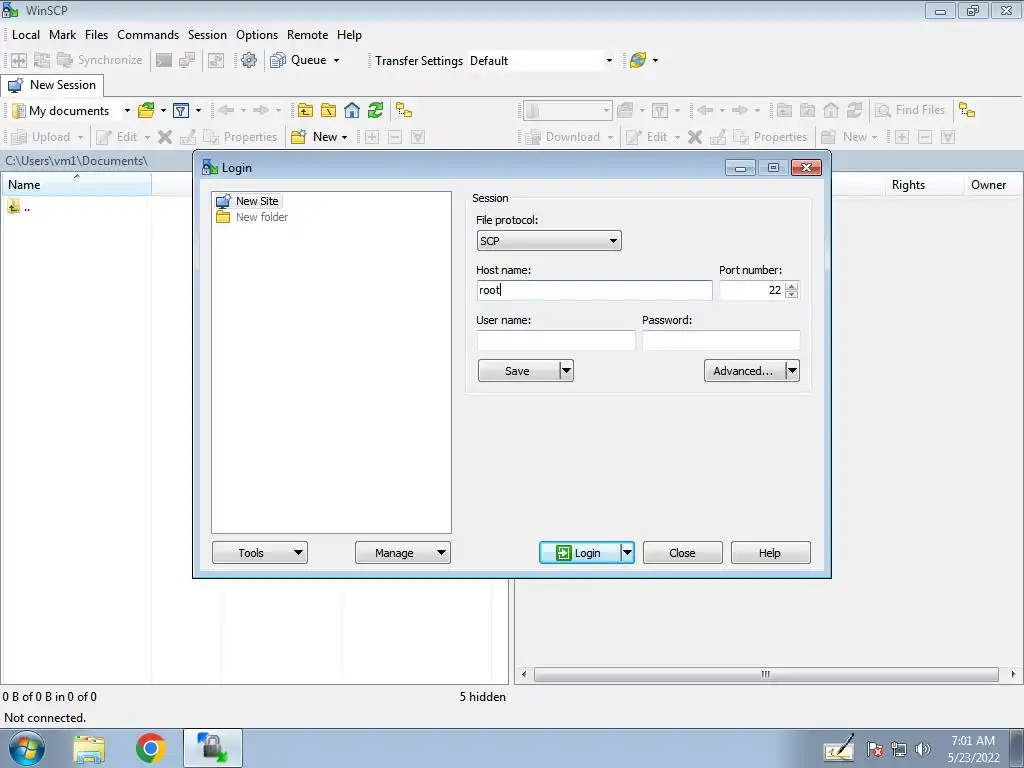
Task: Expand the Advanced button dropdown arrow
Action: click(x=792, y=371)
